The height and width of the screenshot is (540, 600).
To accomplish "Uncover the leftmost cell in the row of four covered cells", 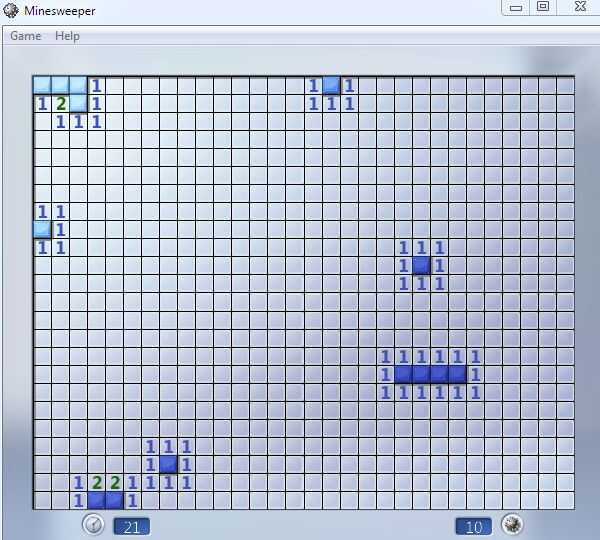I will coord(404,374).
